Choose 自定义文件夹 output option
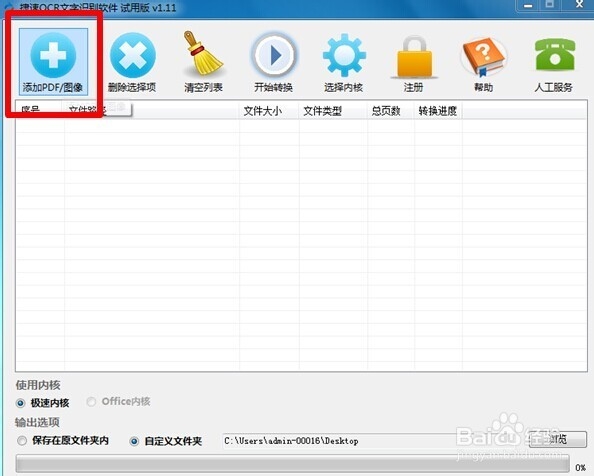 pyautogui.click(x=134, y=441)
